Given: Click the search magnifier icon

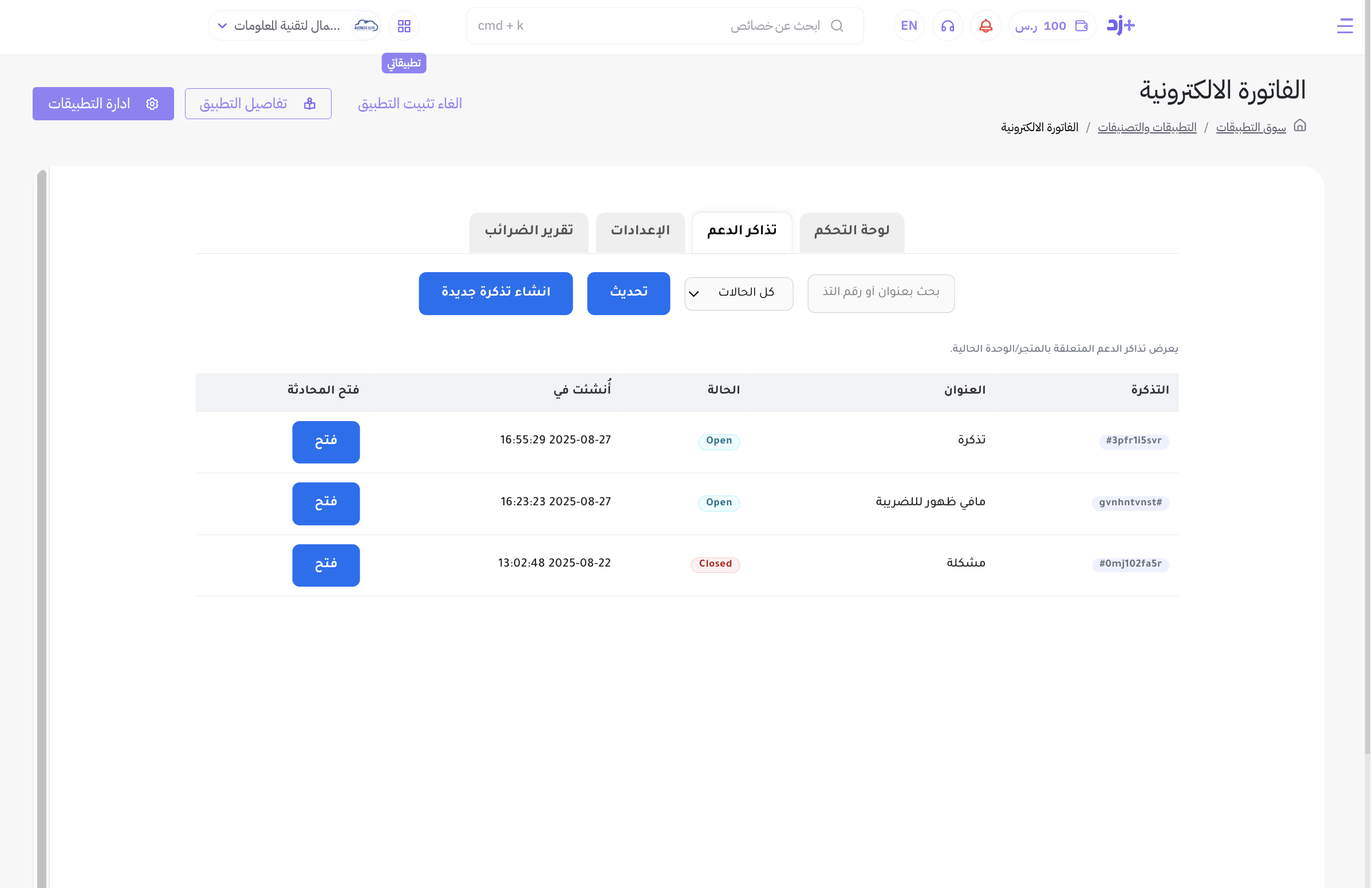Looking at the screenshot, I should click(x=837, y=26).
